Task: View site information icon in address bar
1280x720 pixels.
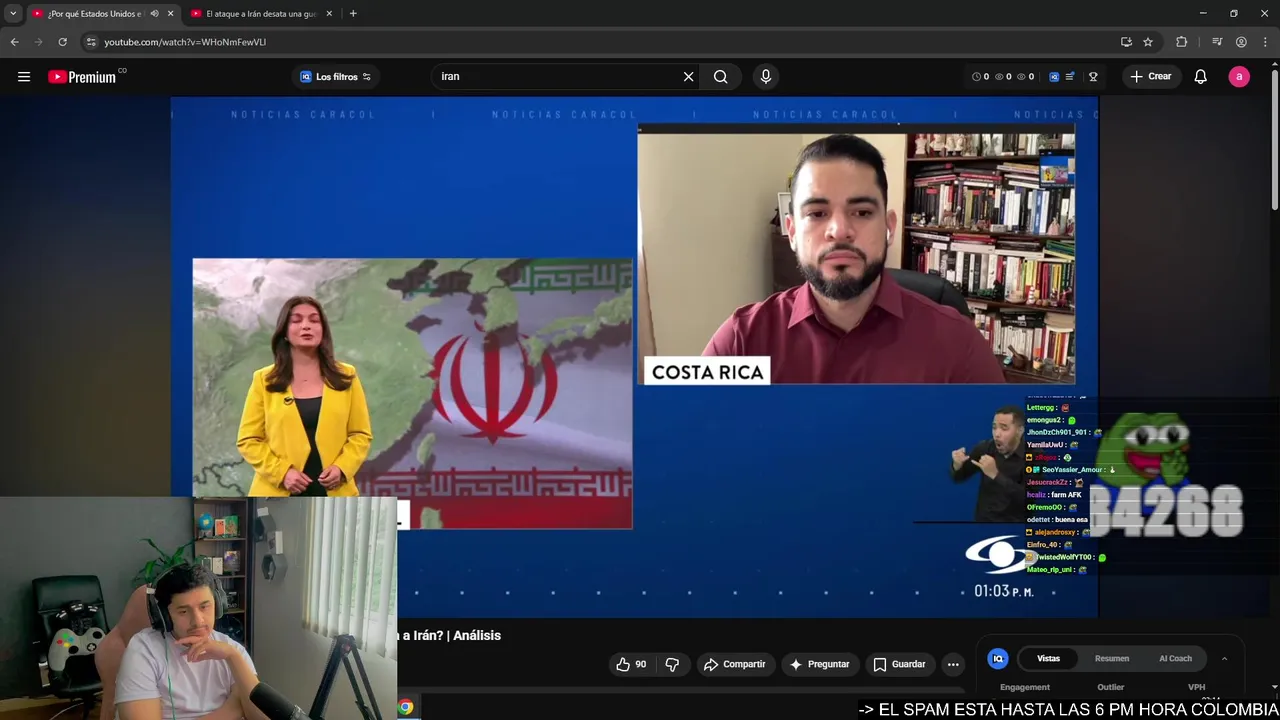Action: 91,42
